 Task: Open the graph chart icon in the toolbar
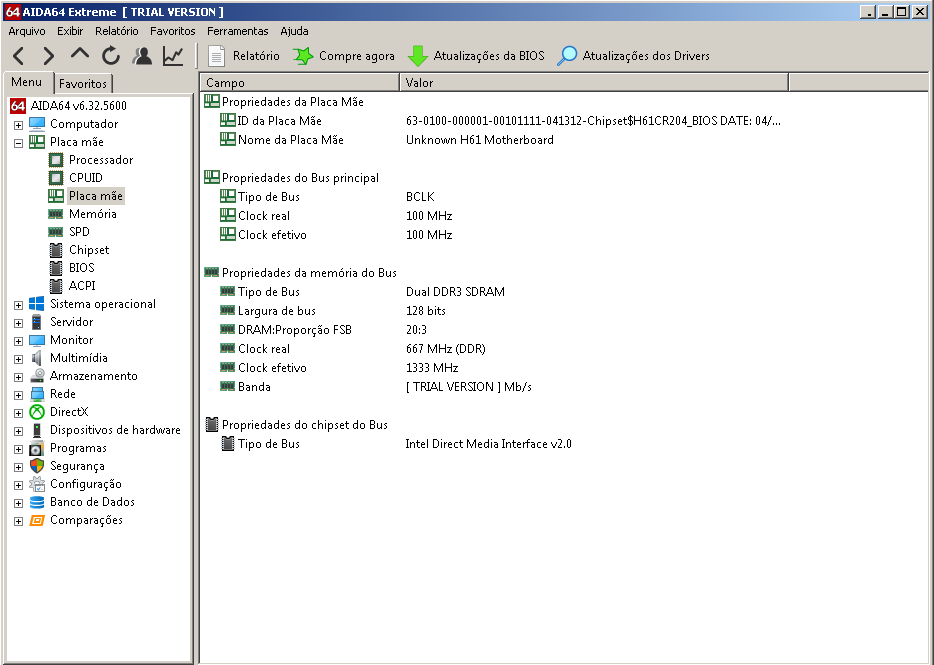point(173,56)
